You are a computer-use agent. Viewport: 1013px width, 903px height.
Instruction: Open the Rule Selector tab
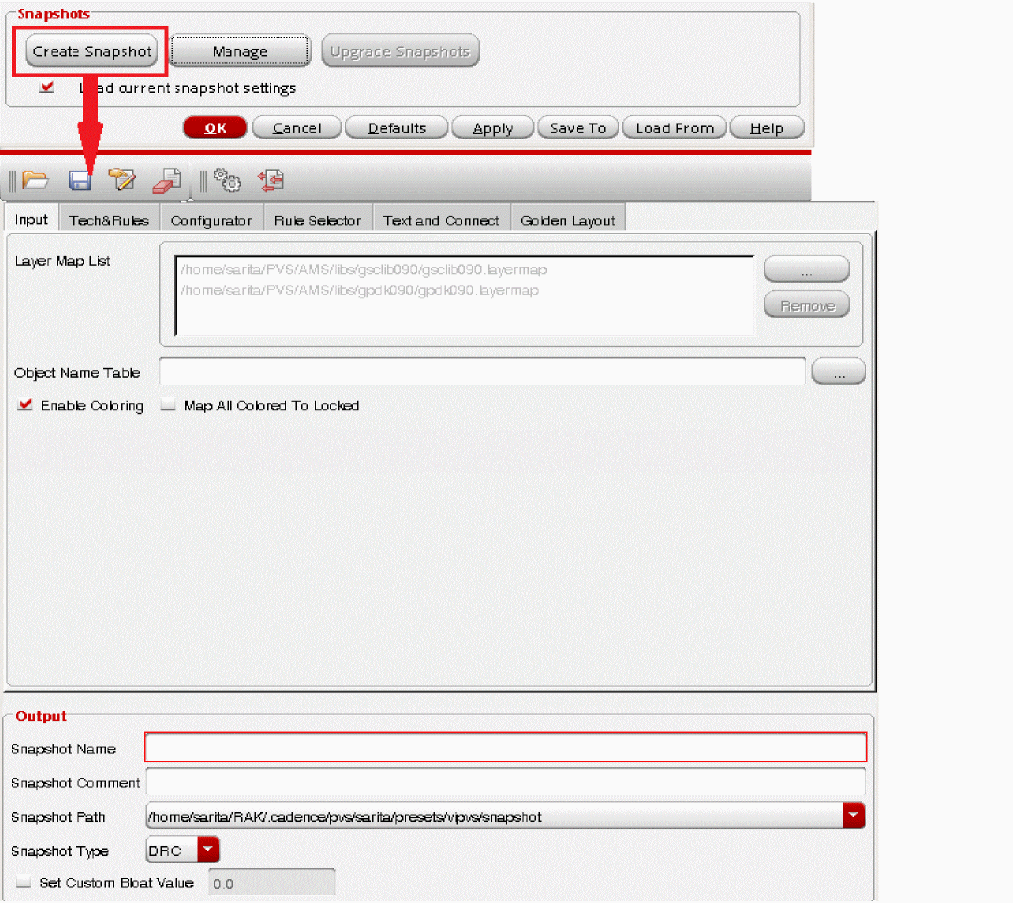pos(317,220)
